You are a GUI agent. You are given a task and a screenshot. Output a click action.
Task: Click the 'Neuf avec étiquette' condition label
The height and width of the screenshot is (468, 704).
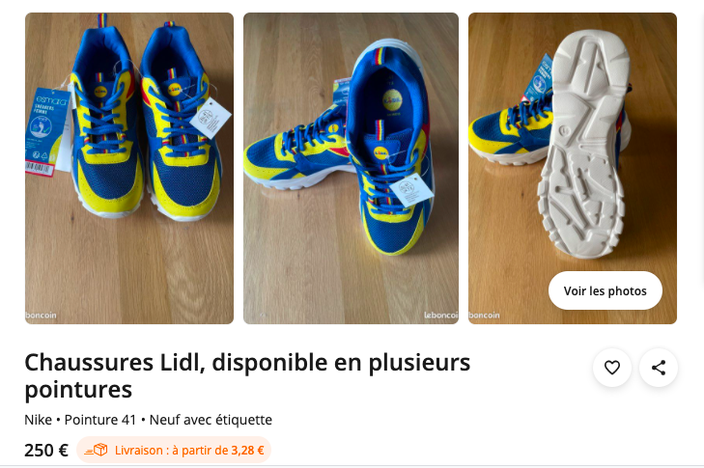[211, 420]
